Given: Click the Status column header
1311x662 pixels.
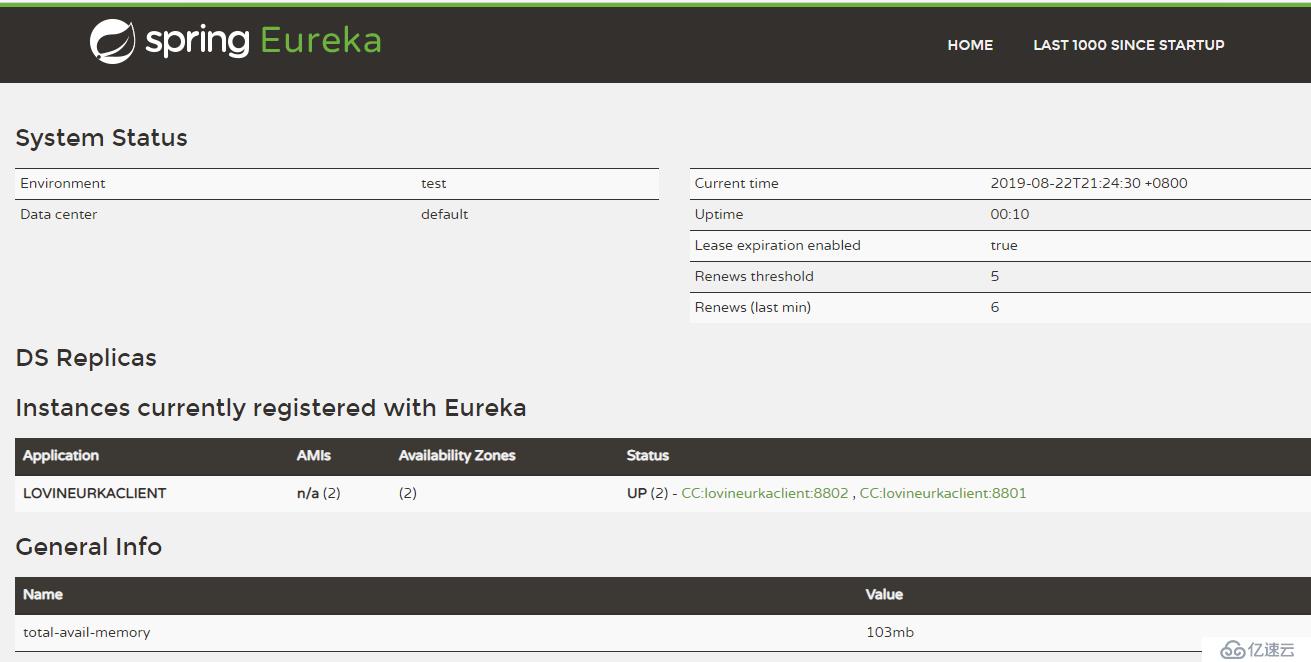Looking at the screenshot, I should 648,455.
